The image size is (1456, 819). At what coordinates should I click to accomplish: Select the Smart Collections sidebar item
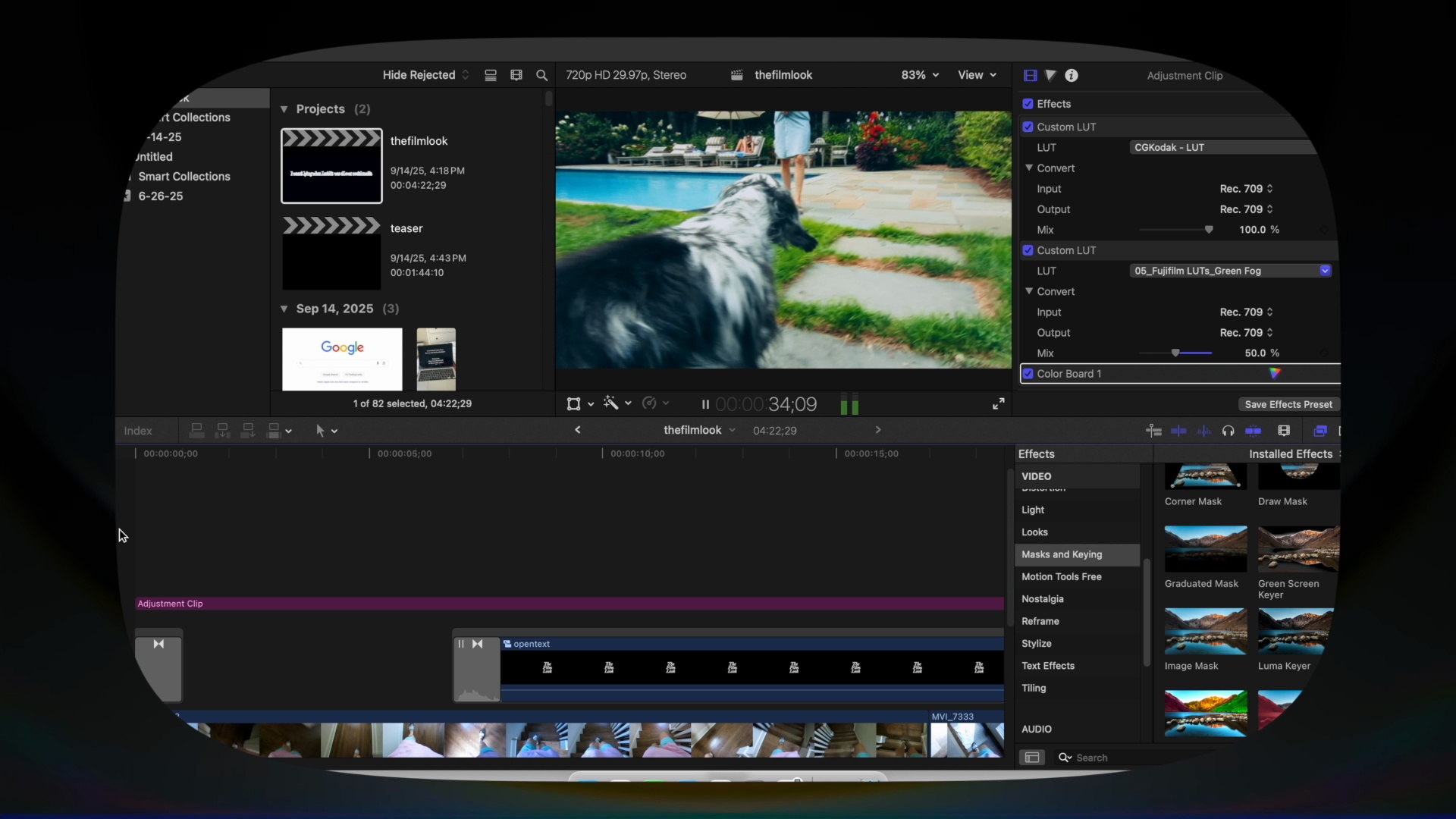coord(184,176)
